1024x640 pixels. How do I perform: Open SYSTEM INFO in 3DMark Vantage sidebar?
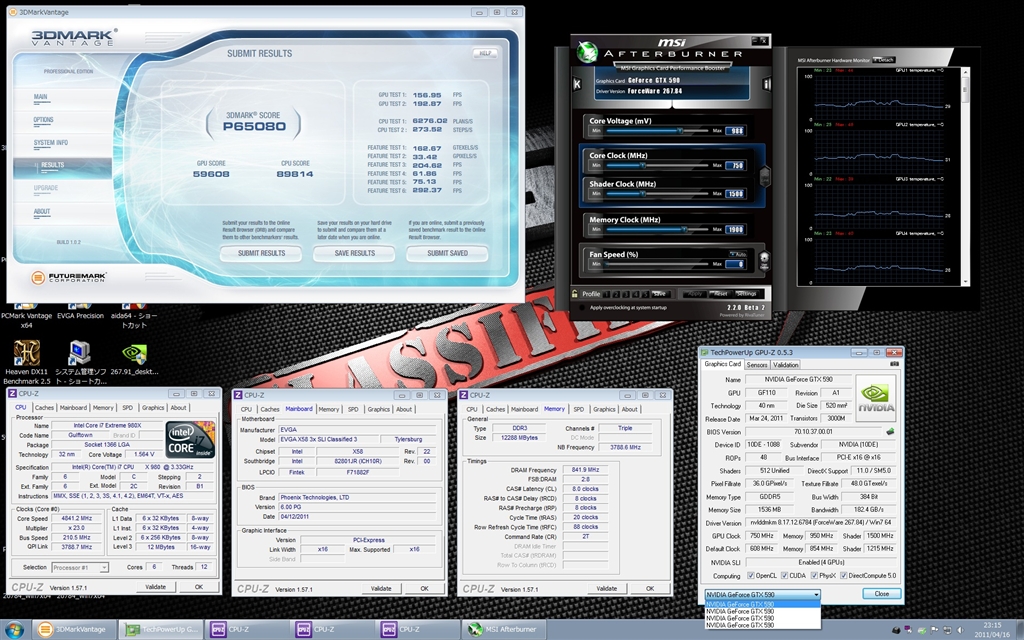tap(51, 142)
